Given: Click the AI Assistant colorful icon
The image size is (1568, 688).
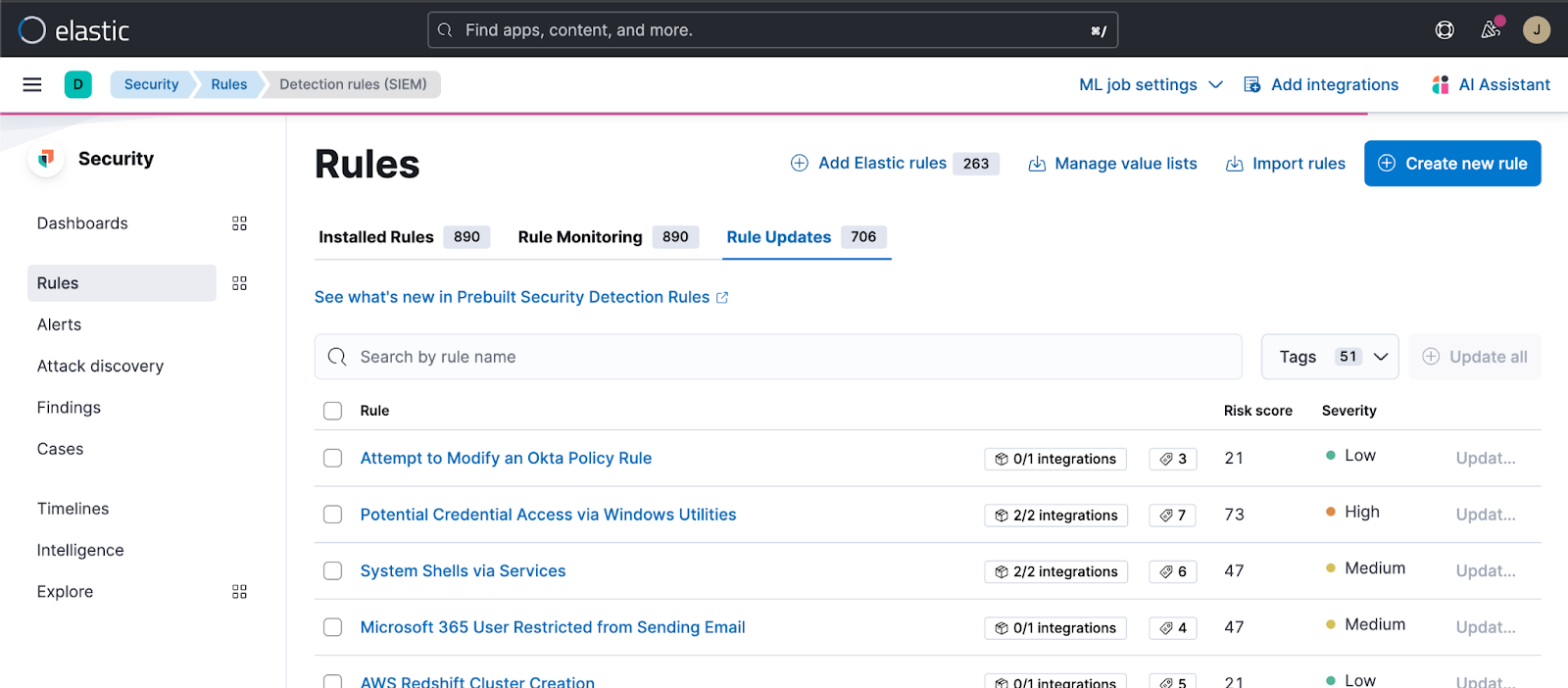Looking at the screenshot, I should click(x=1440, y=84).
